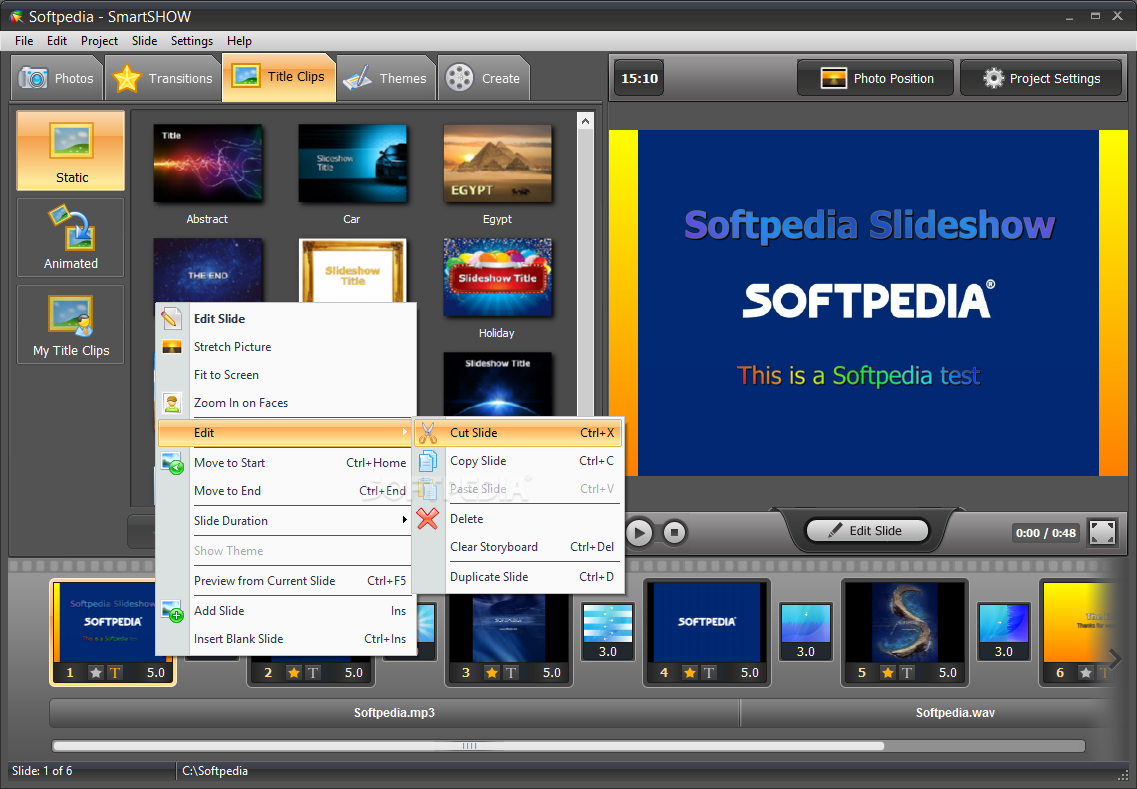Screen dimensions: 1137x789
Task: Choose Stretch Picture in context menu
Action: pos(286,347)
